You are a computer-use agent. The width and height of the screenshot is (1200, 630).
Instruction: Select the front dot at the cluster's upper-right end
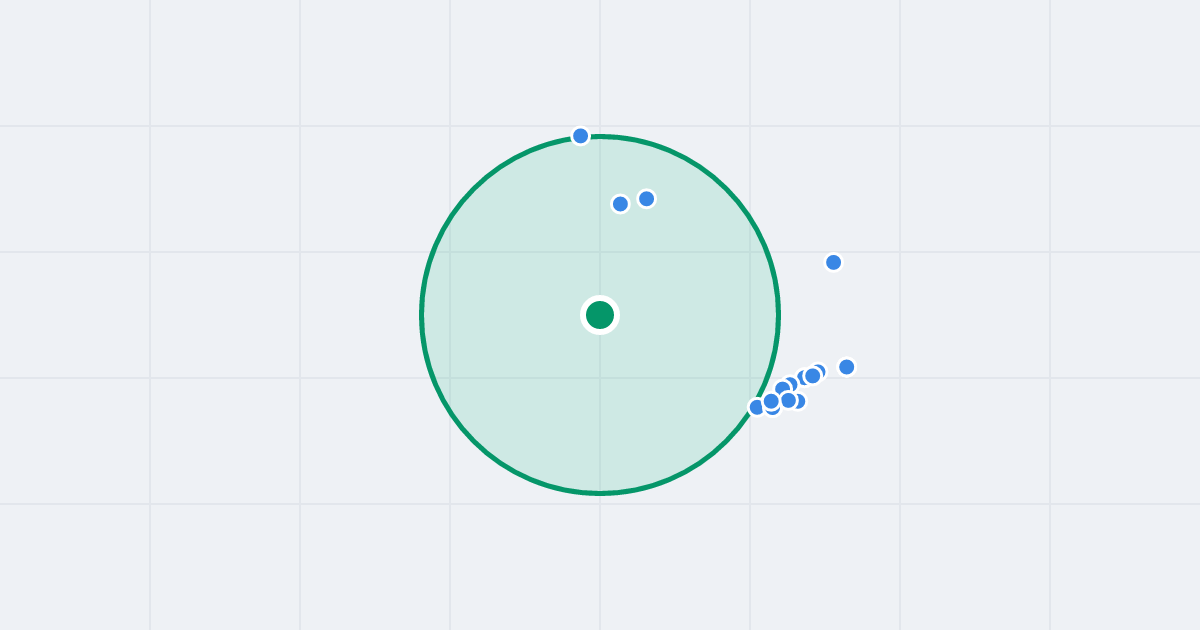click(x=813, y=376)
